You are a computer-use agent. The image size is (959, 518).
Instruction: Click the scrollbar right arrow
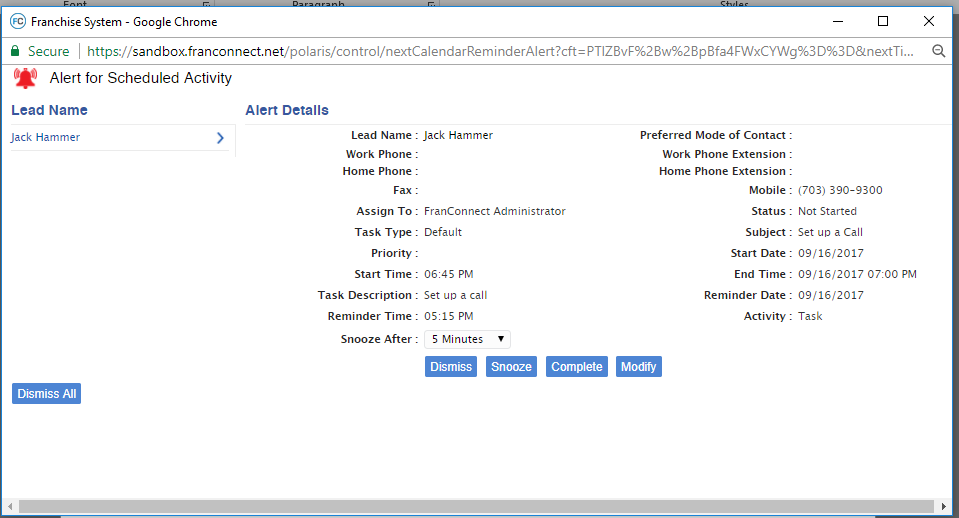pos(944,506)
